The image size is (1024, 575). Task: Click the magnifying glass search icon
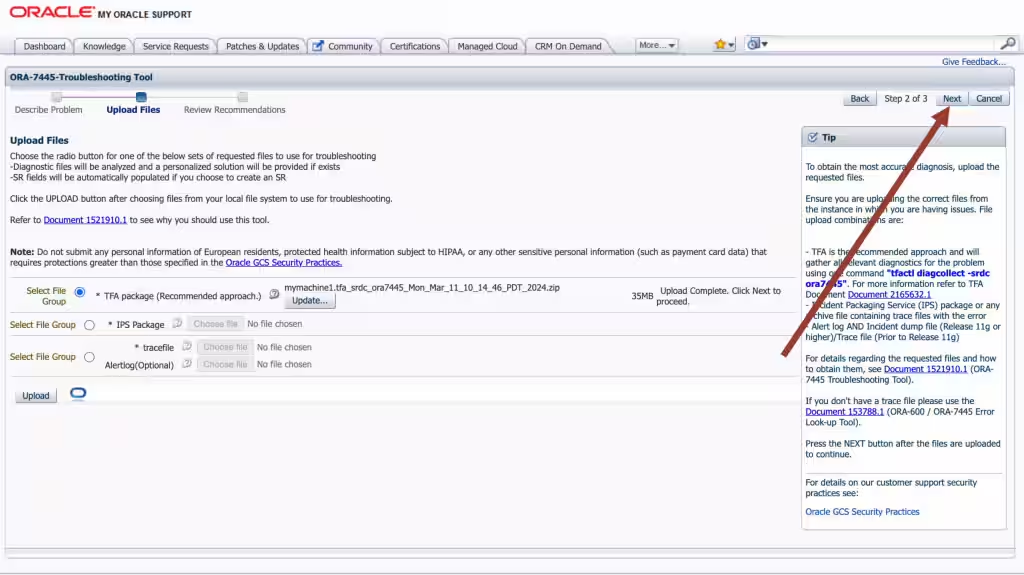(1008, 44)
